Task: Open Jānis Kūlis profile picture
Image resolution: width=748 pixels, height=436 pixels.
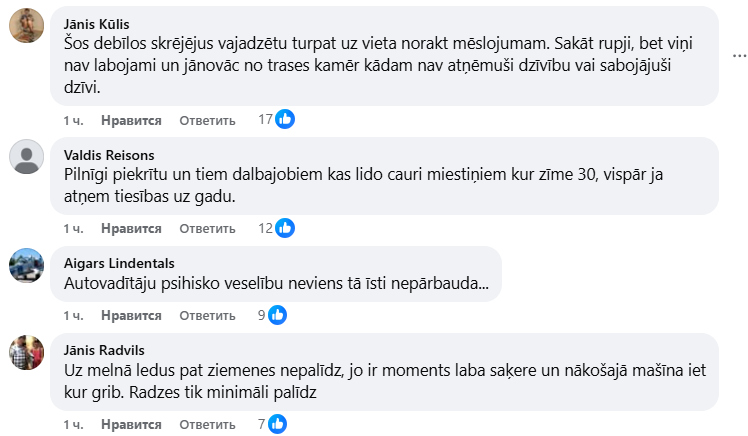Action: [x=26, y=27]
